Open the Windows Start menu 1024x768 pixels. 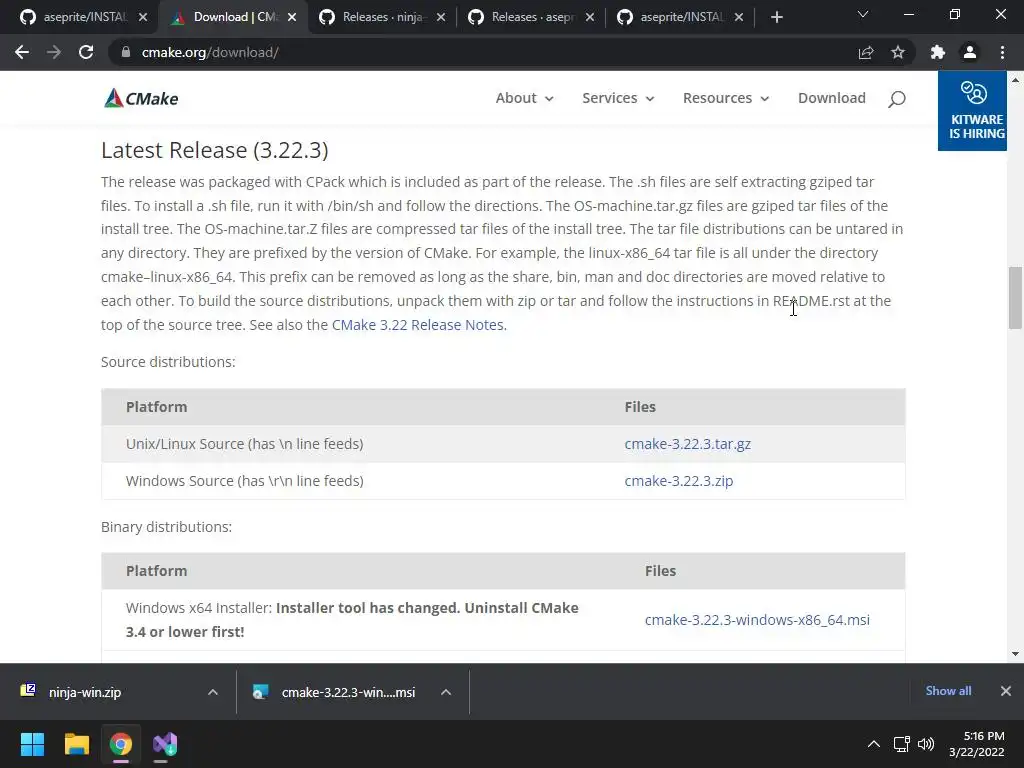[32, 744]
